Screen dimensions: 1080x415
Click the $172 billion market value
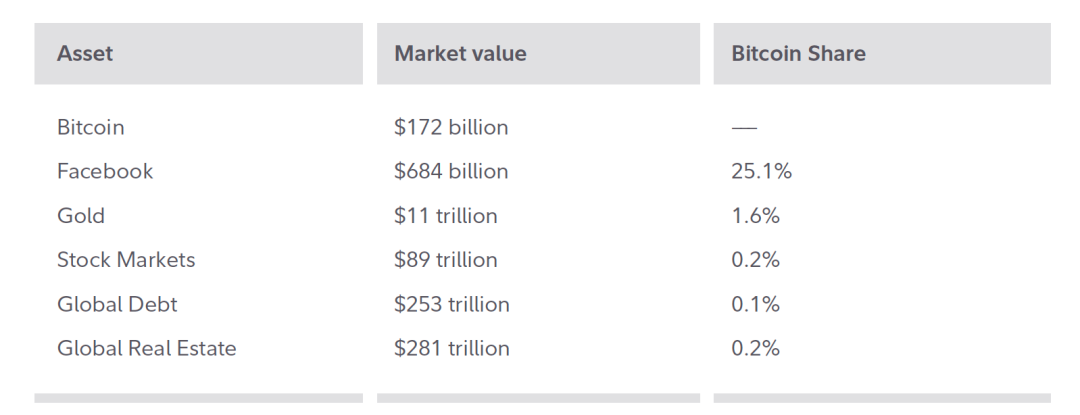[451, 128]
